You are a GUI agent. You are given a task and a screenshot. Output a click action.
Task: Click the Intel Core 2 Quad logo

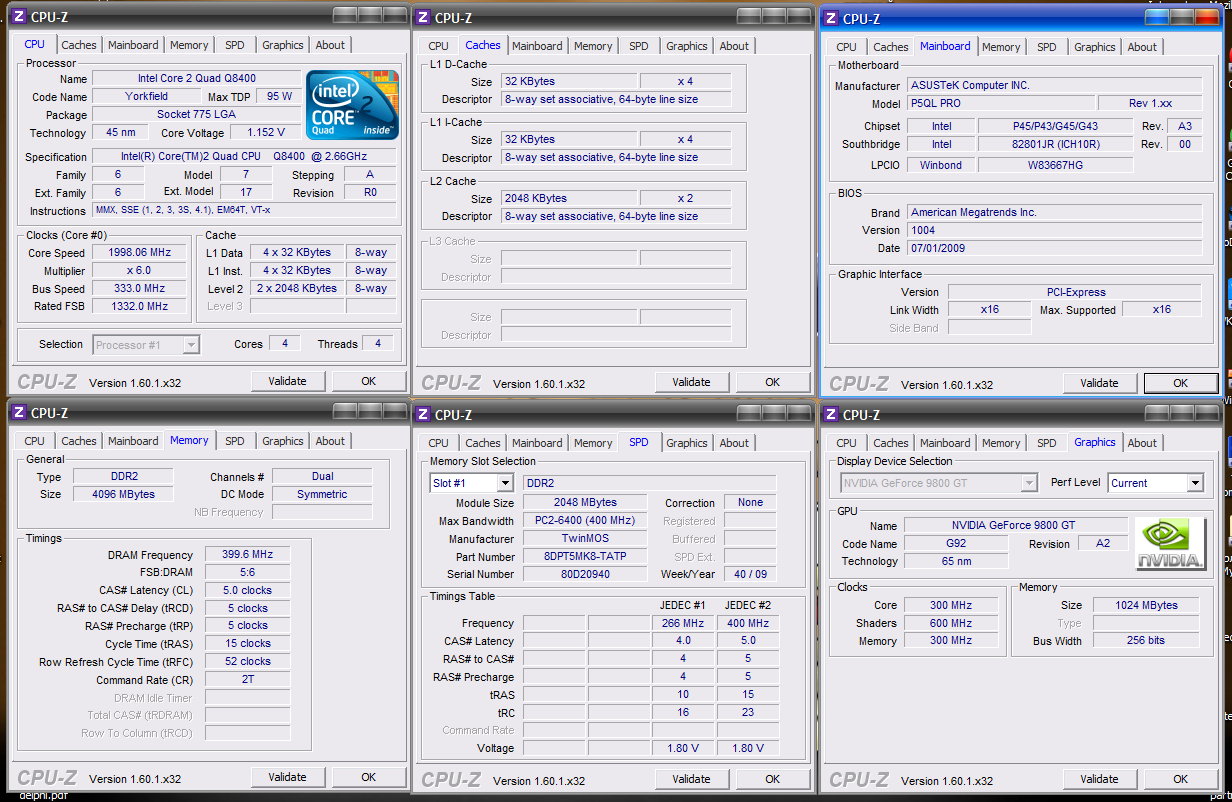(350, 105)
